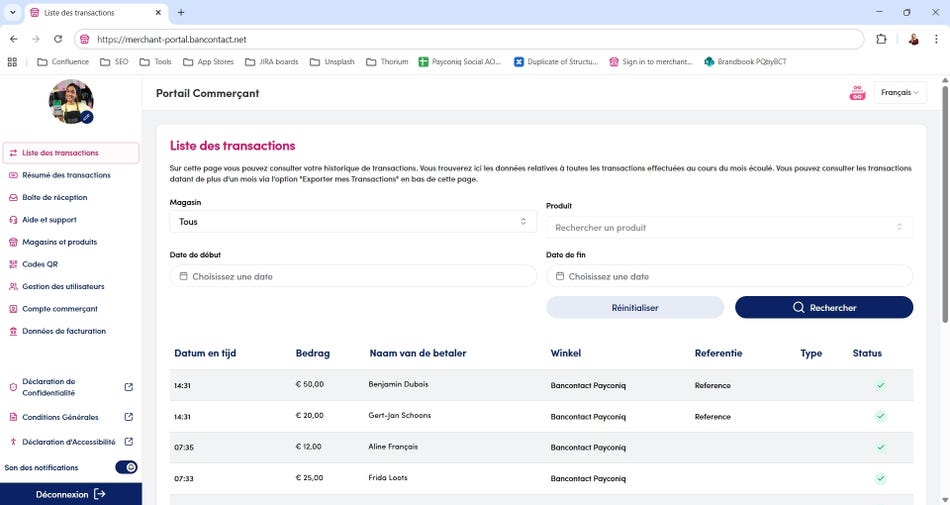Open the Magasin dropdown showing Tous
Image resolution: width=950 pixels, height=505 pixels.
pos(353,221)
